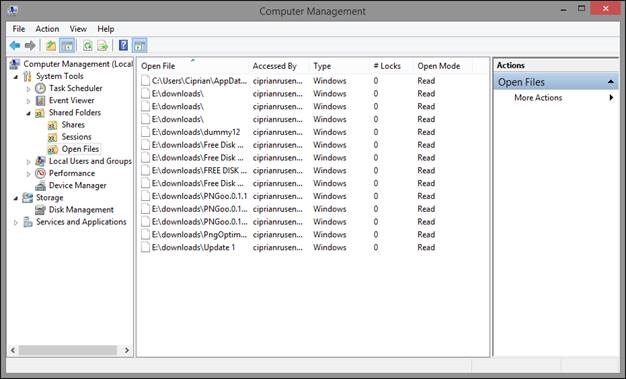Viewport: 626px width, 379px height.
Task: Collapse the Shared Folders tree node
Action: pyautogui.click(x=28, y=113)
